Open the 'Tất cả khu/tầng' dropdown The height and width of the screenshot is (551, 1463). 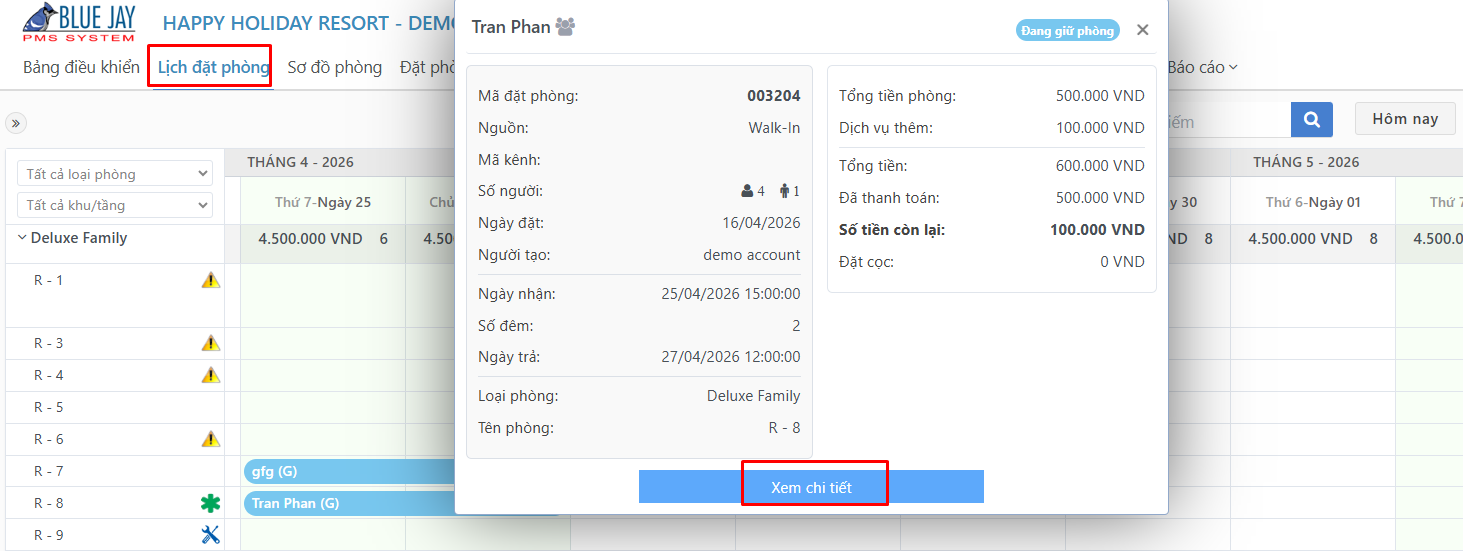[x=115, y=205]
